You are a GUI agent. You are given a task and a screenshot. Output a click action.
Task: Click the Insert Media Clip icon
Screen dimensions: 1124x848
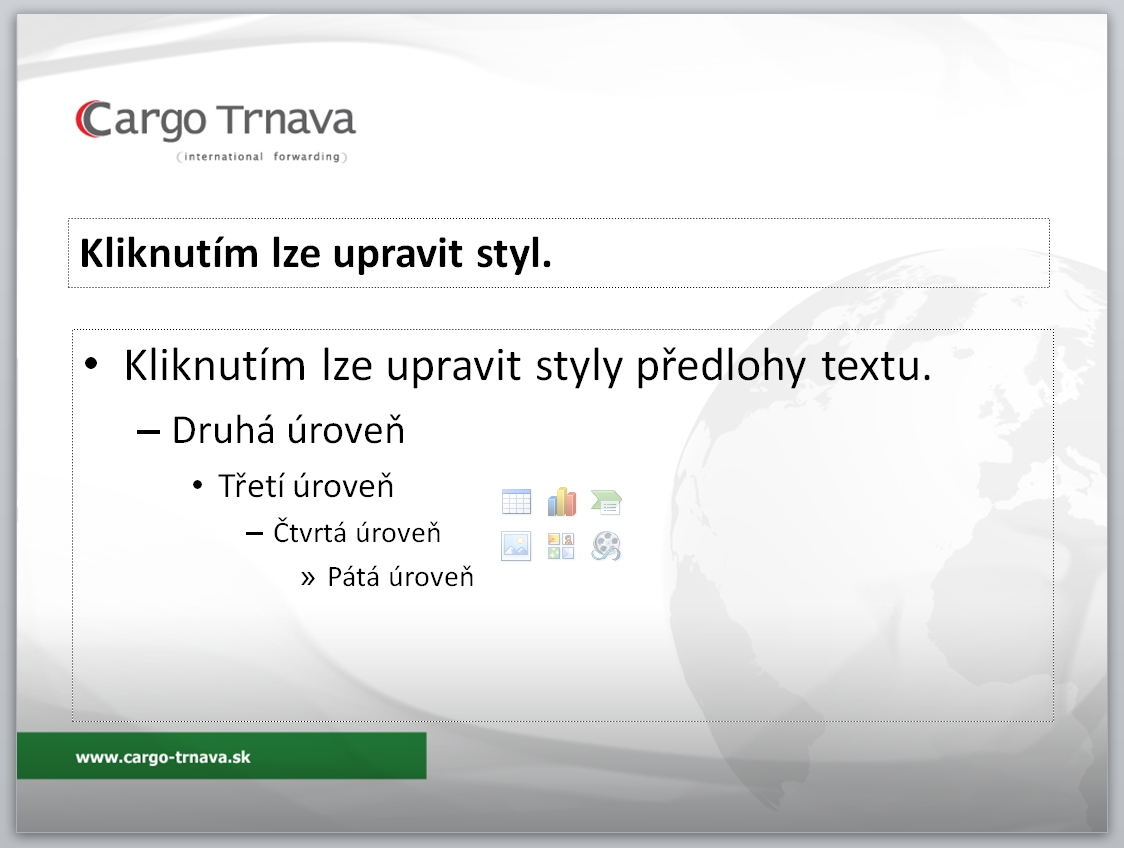point(606,546)
